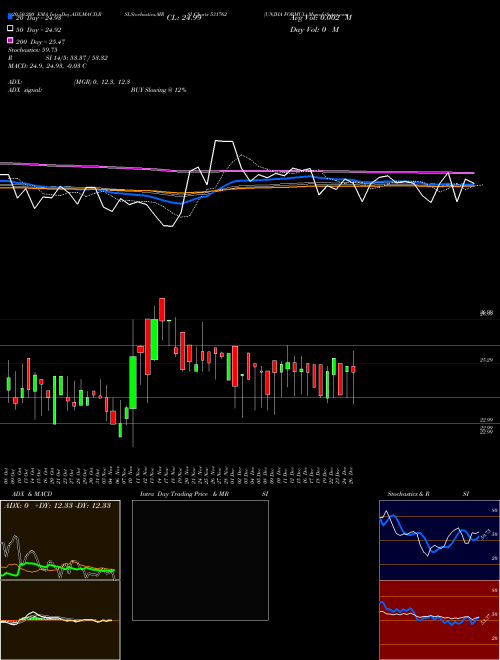Click the large green candle for 10 Nov
500x660 pixels.
pos(133,382)
